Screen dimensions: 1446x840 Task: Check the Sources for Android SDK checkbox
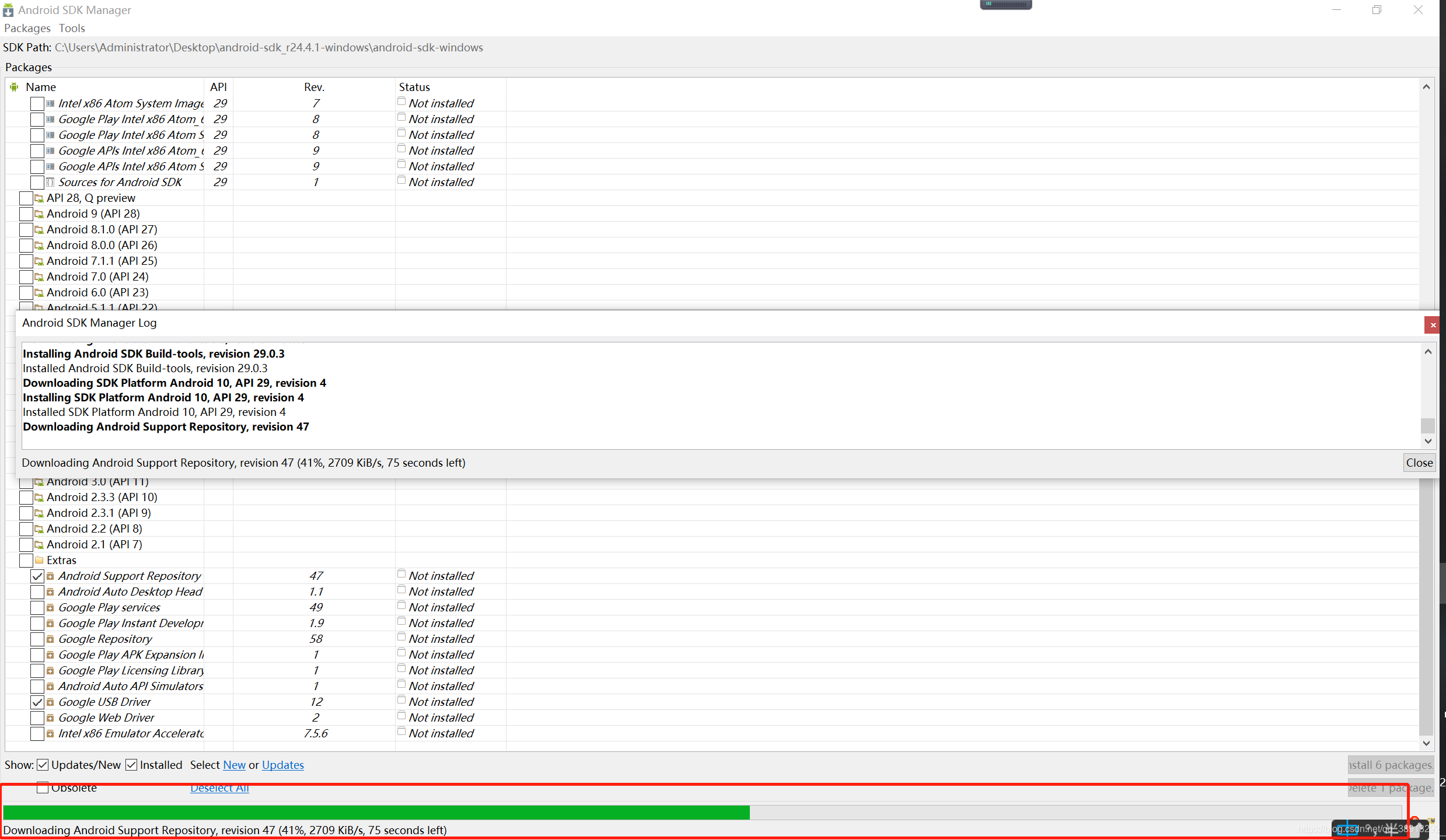point(37,183)
